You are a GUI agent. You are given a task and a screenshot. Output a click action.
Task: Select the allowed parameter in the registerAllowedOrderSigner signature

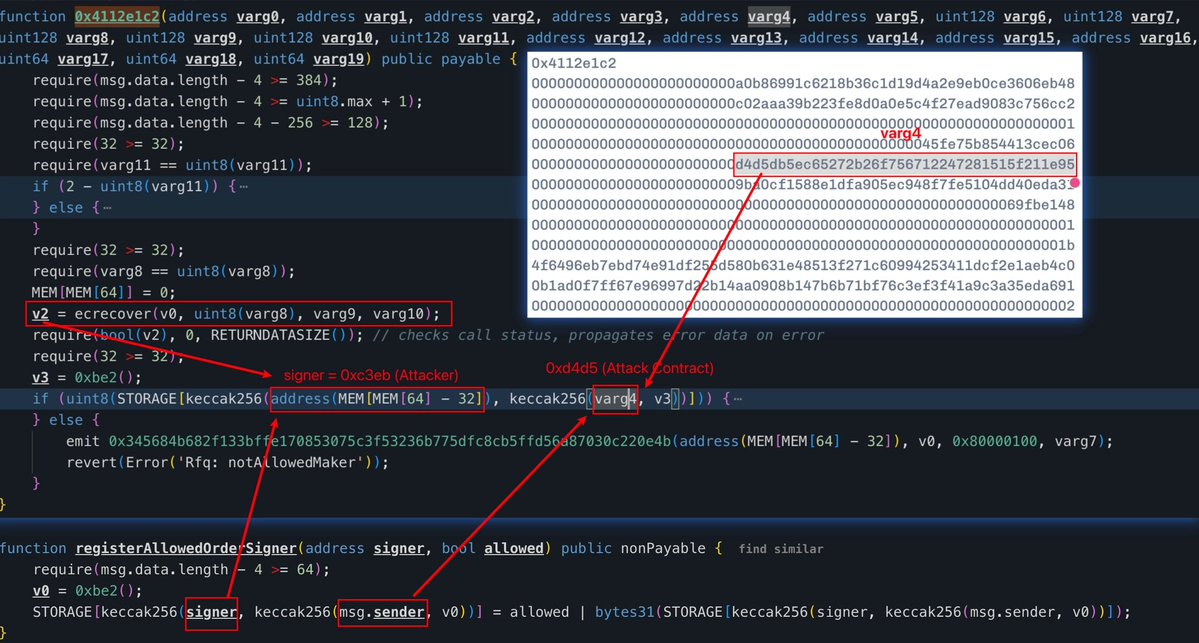[x=513, y=548]
